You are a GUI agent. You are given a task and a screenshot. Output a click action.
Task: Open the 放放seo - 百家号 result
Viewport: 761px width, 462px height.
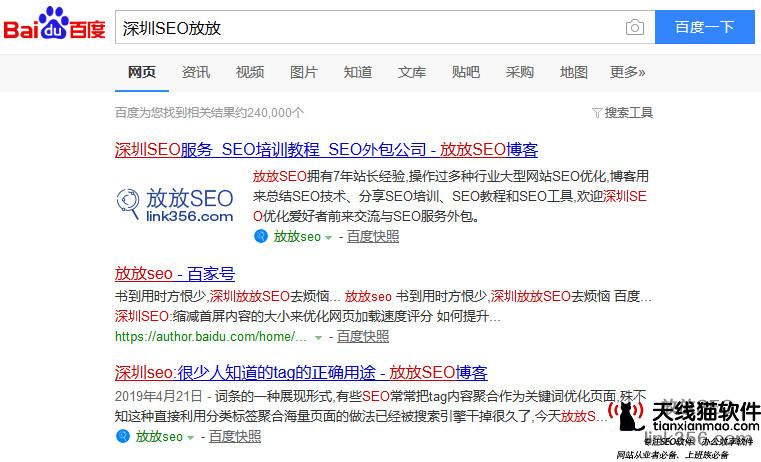point(175,274)
